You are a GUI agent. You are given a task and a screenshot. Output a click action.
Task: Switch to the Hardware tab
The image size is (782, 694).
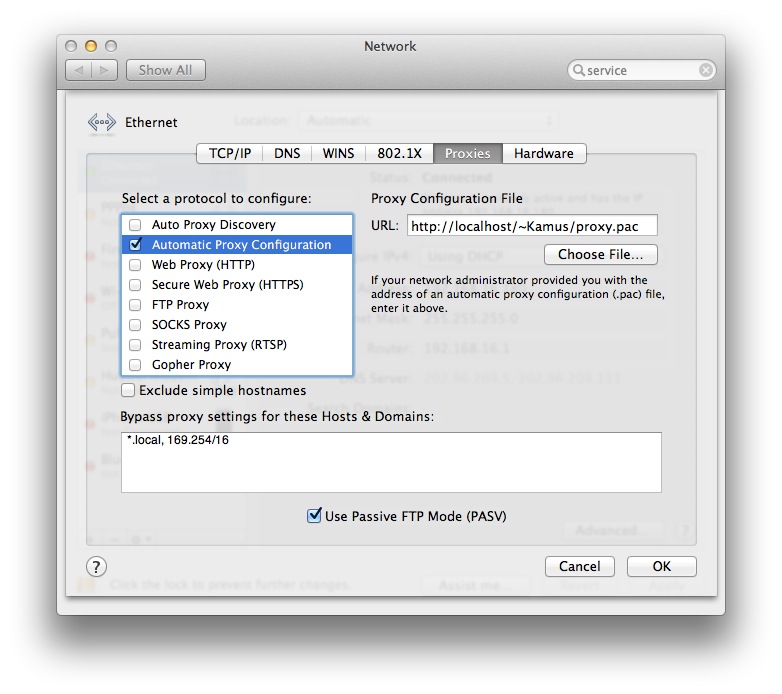[x=544, y=154]
